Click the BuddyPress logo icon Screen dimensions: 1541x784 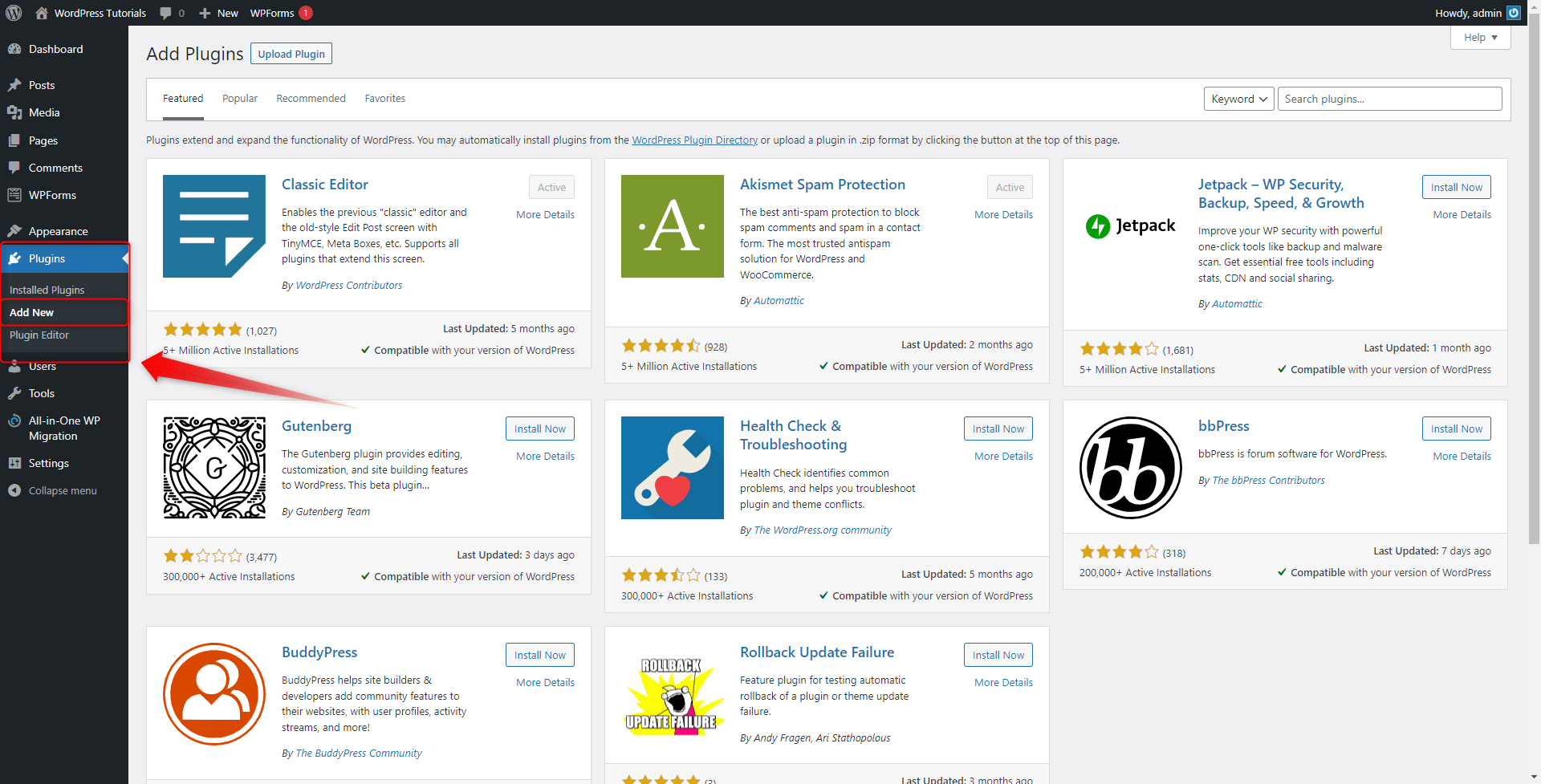(214, 694)
